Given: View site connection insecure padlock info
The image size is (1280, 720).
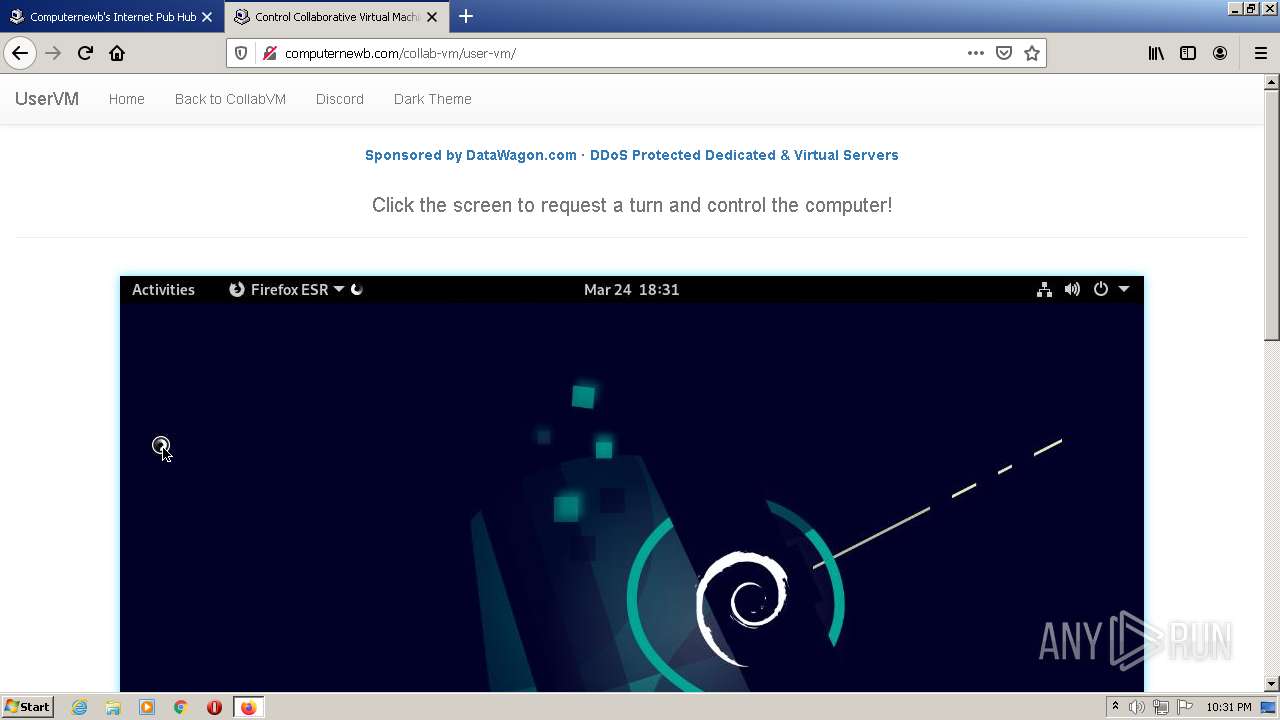Looking at the screenshot, I should pos(269,53).
